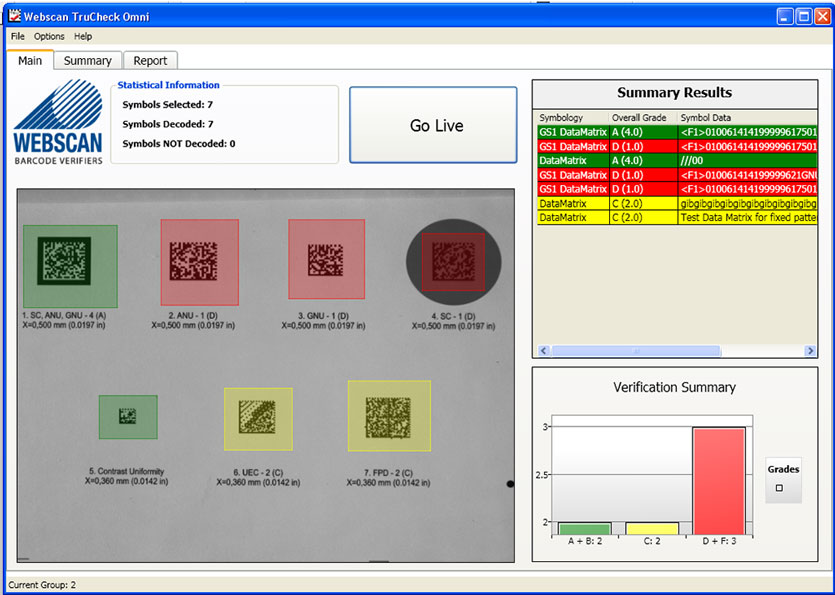Click the Overall Grade column header
This screenshot has width=835, height=595.
pos(643,118)
